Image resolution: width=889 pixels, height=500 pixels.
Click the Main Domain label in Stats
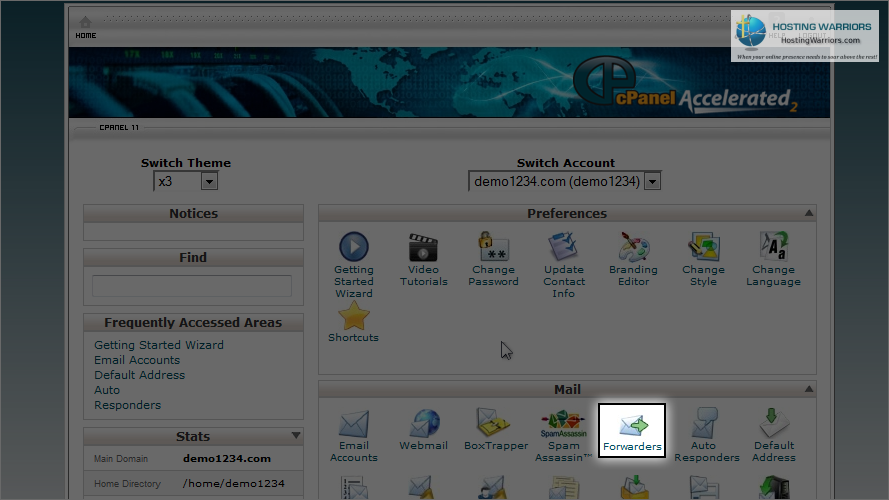[121, 459]
